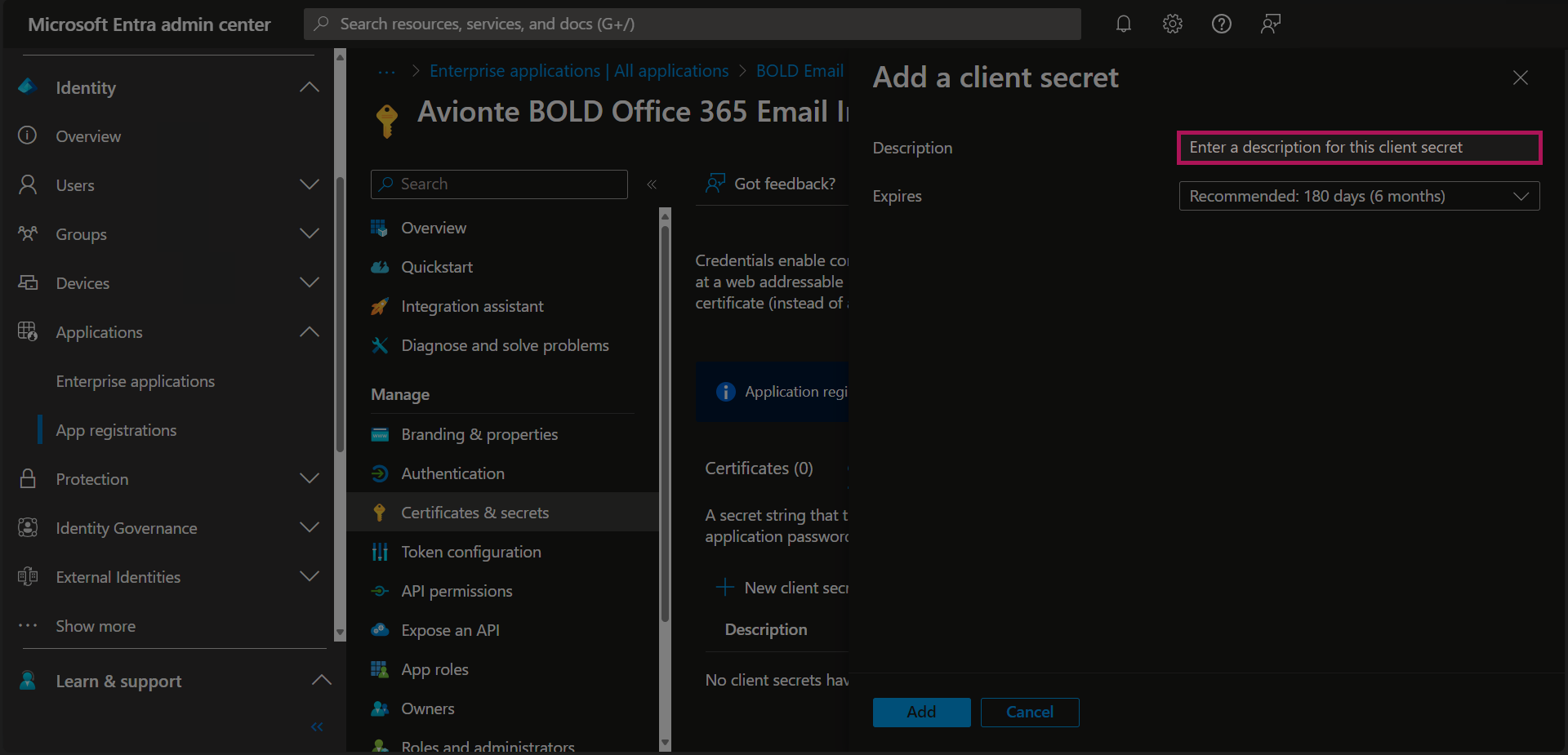The width and height of the screenshot is (1568, 755).
Task: Expand the External Identities section
Action: pos(310,576)
